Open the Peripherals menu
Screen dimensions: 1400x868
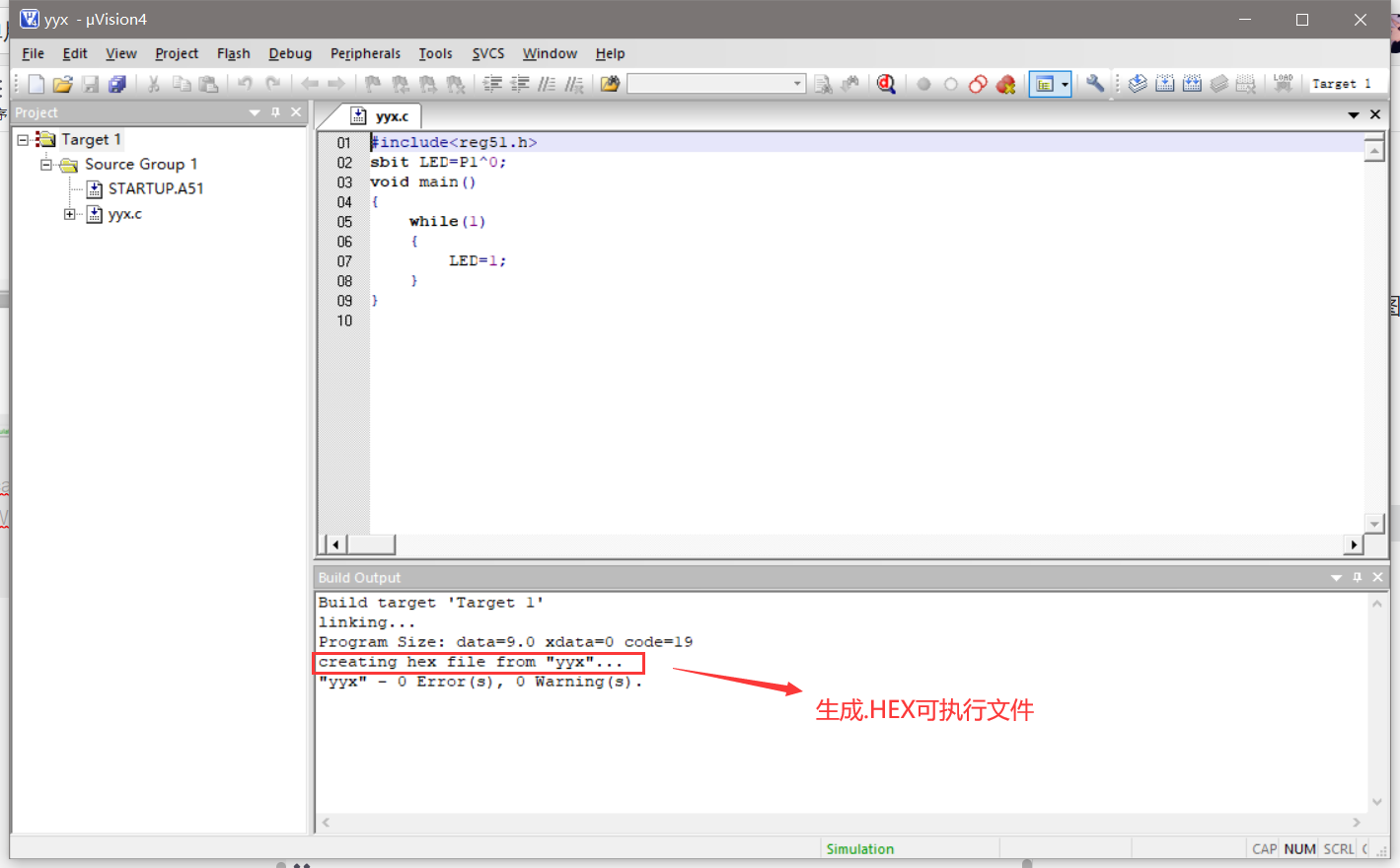coord(365,53)
